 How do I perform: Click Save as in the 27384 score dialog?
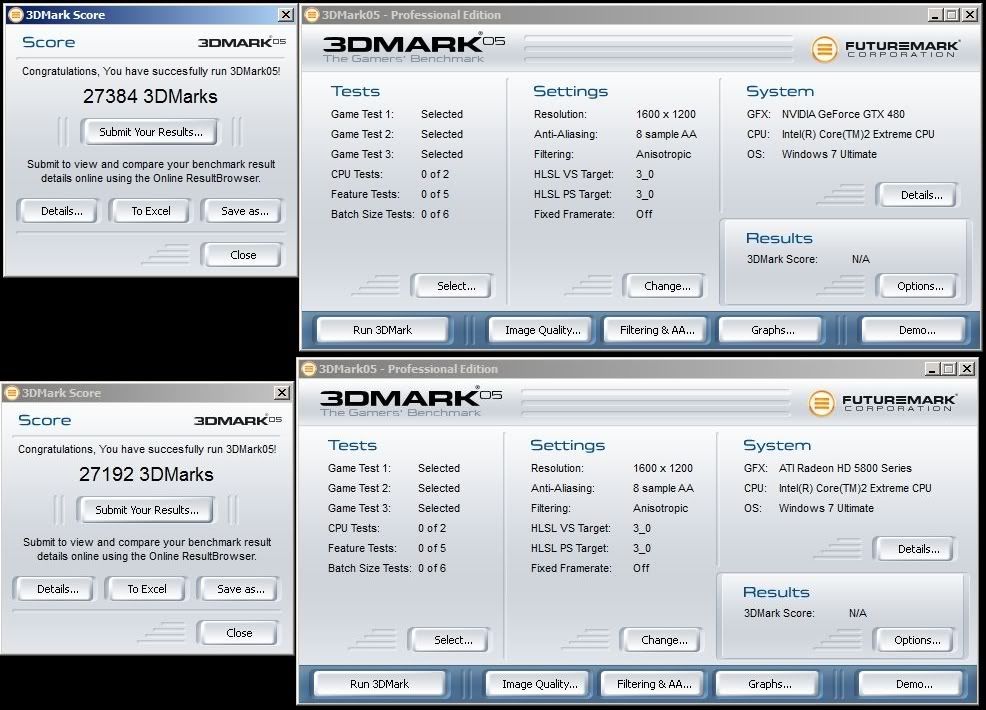tap(244, 211)
